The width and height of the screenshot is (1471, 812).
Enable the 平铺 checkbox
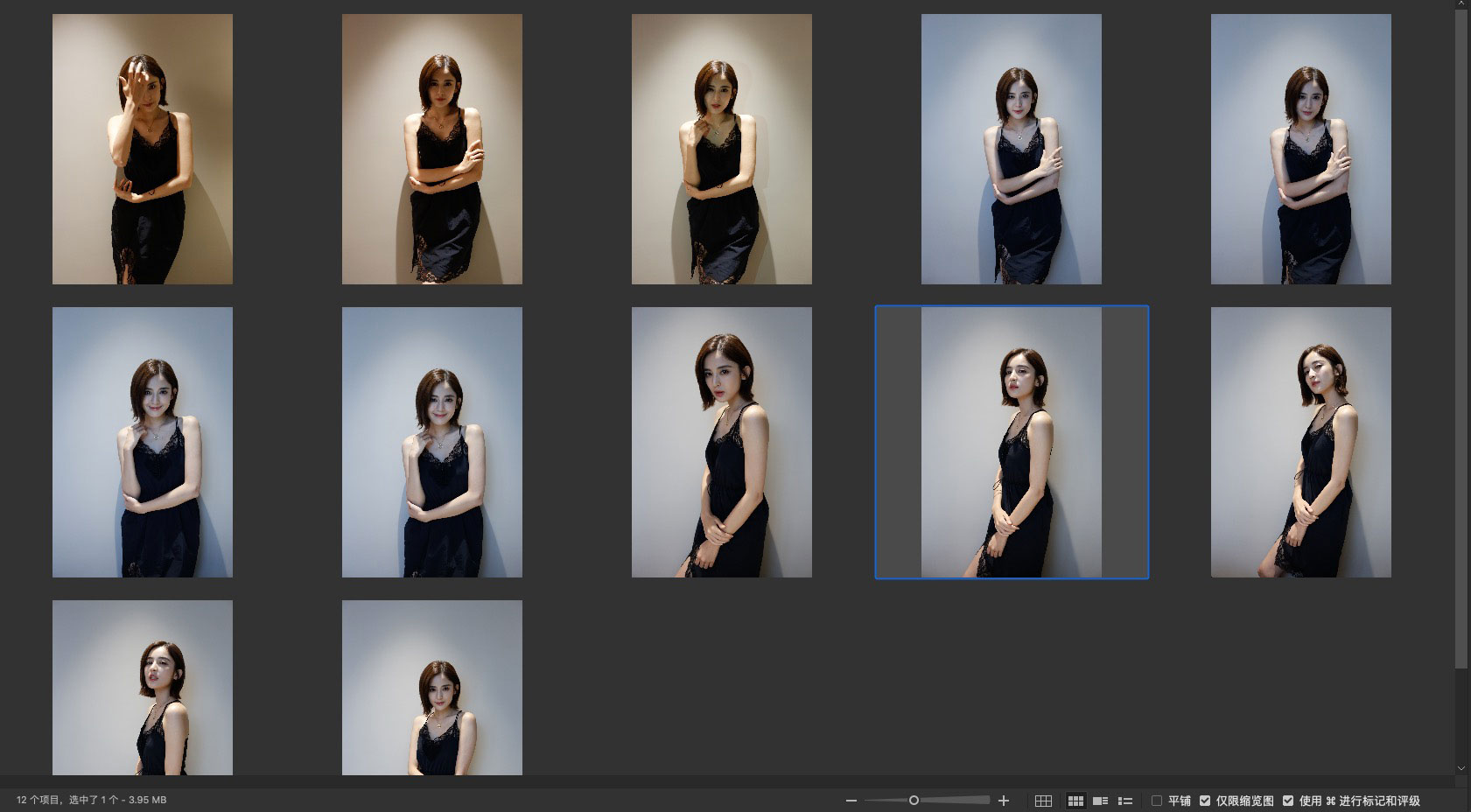click(1157, 801)
